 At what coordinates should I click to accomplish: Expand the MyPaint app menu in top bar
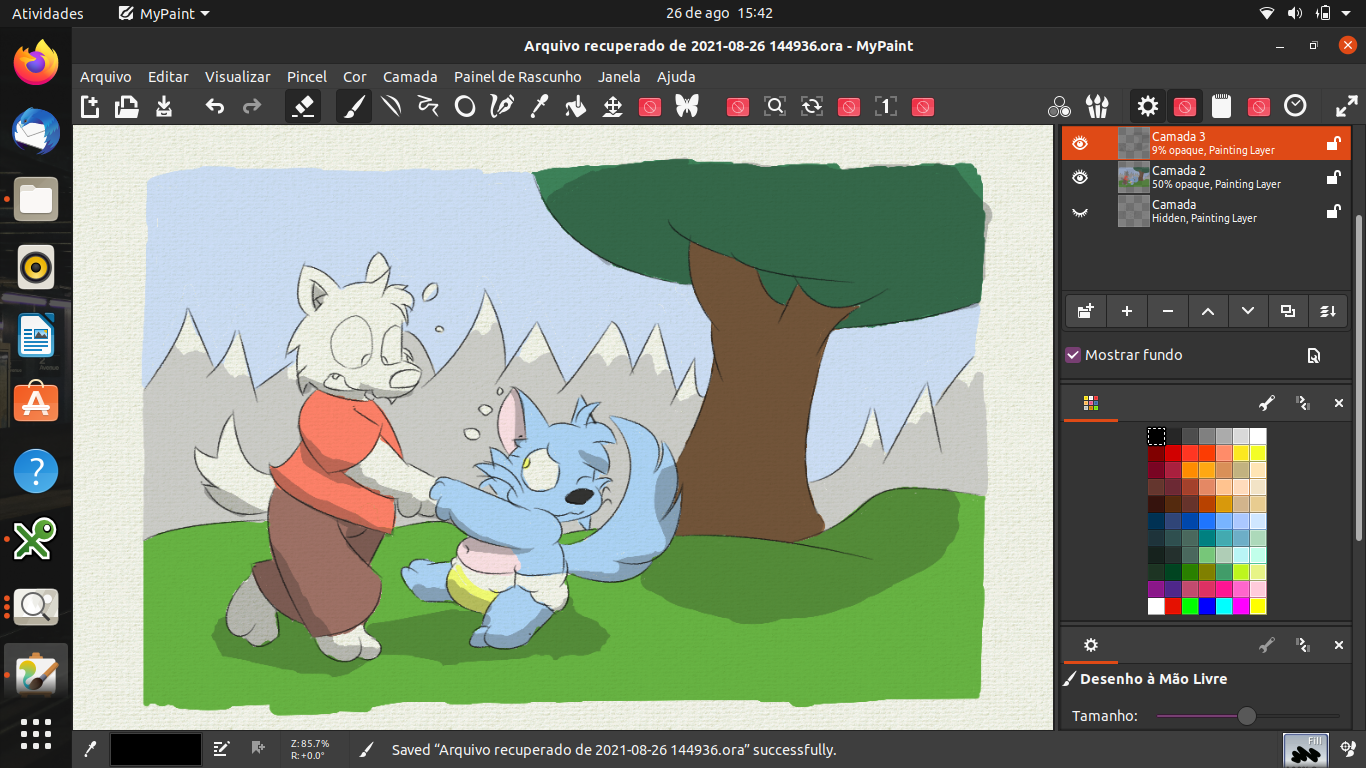(x=164, y=13)
